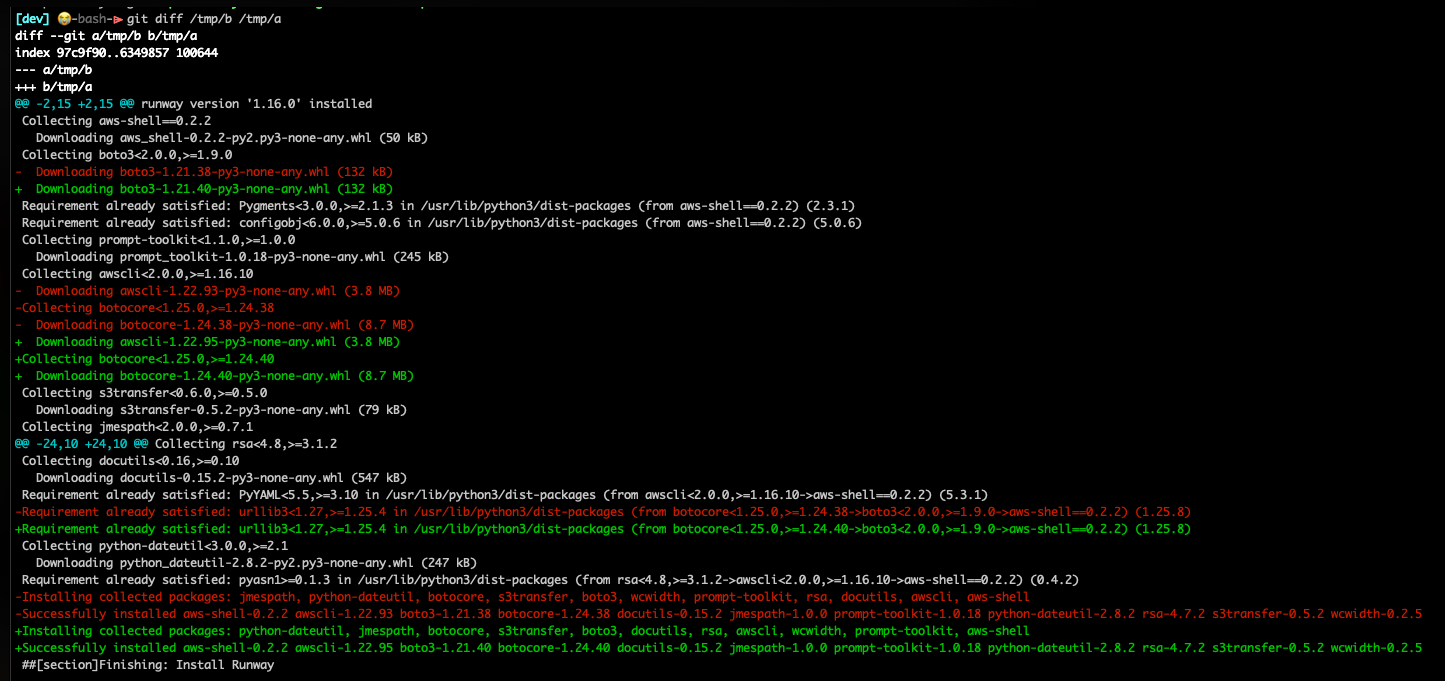Click the red "Successfully installed" awscli-1.22.93 line
1445x681 pixels.
719,614
